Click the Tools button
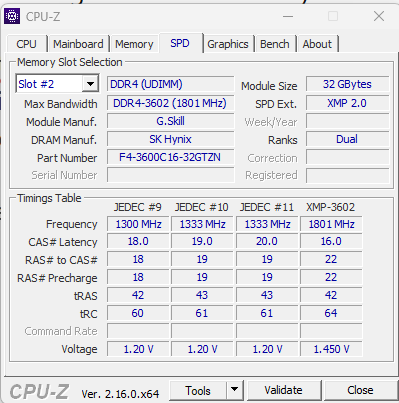 click(198, 391)
